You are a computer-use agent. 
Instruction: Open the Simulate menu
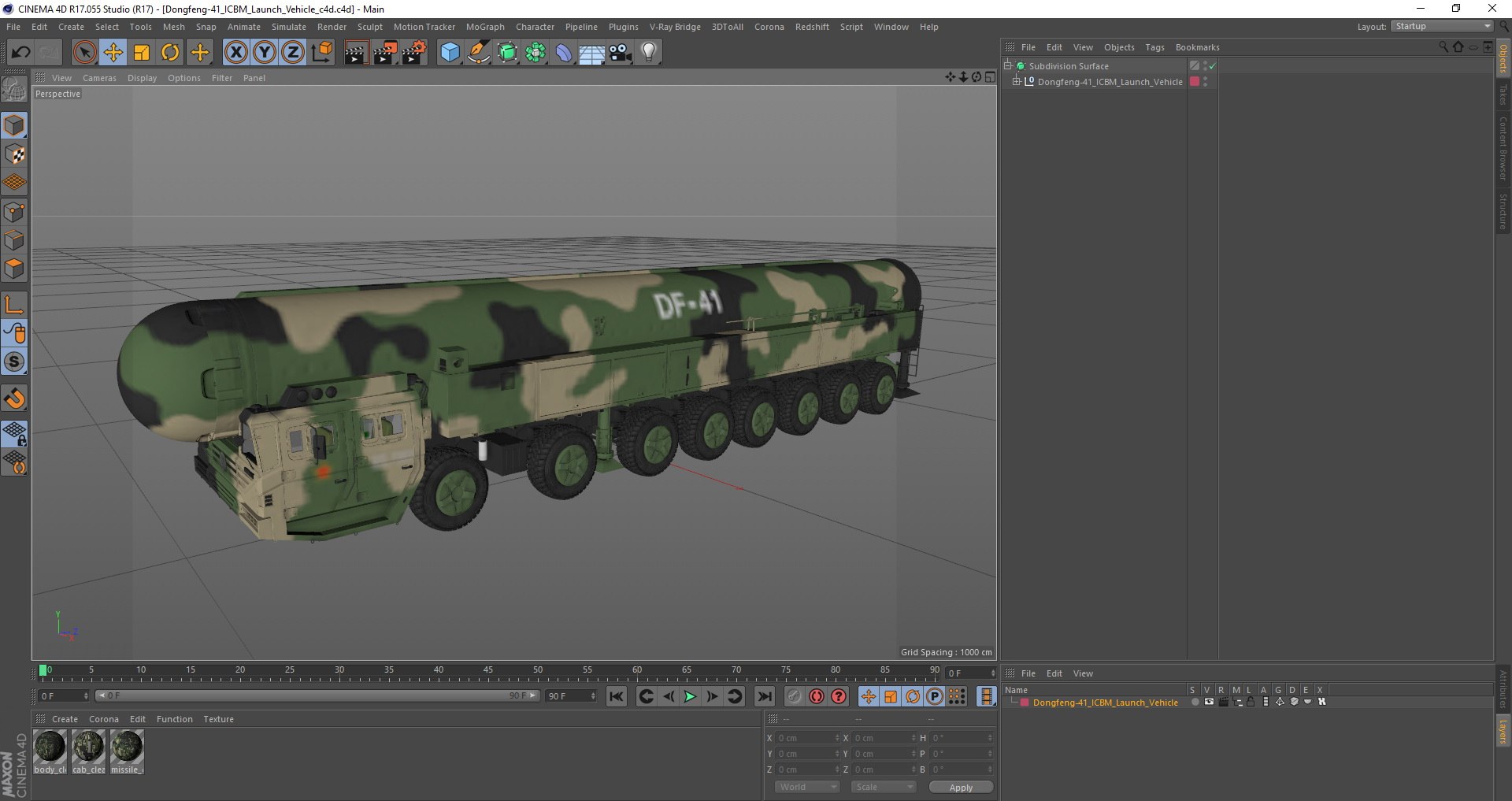point(289,27)
